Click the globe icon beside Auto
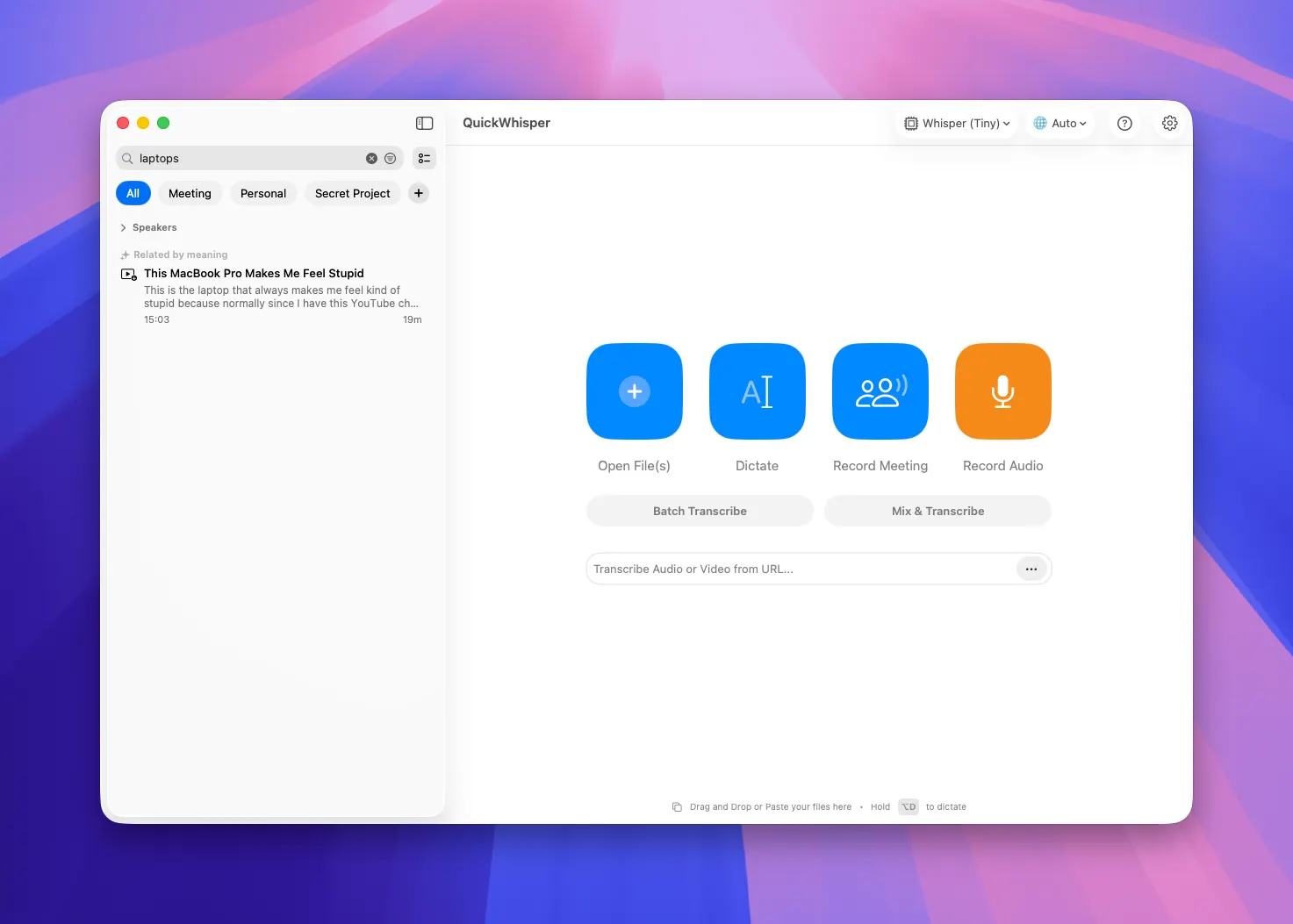The height and width of the screenshot is (924, 1293). 1040,124
